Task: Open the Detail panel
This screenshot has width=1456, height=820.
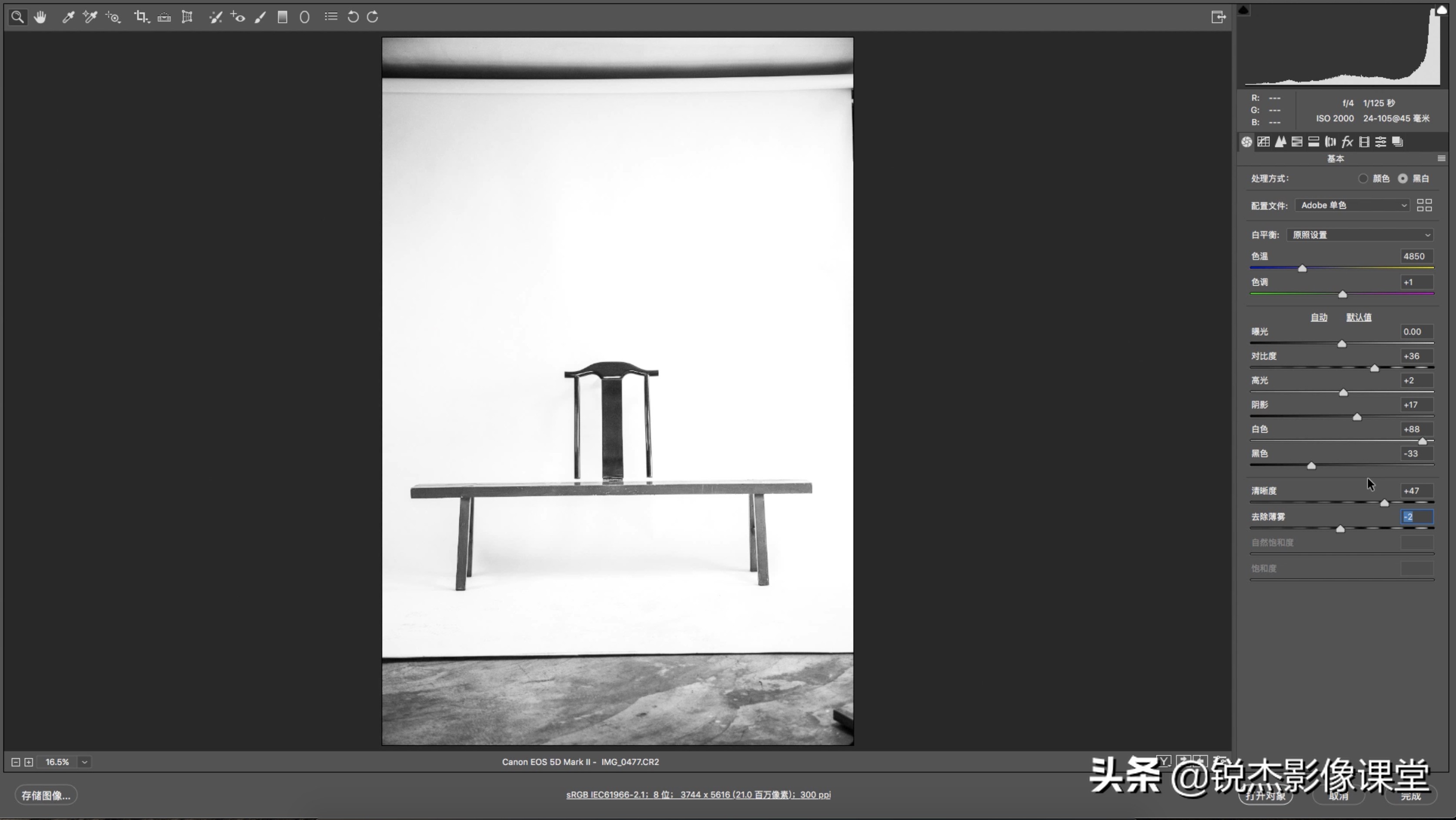Action: [x=1281, y=141]
